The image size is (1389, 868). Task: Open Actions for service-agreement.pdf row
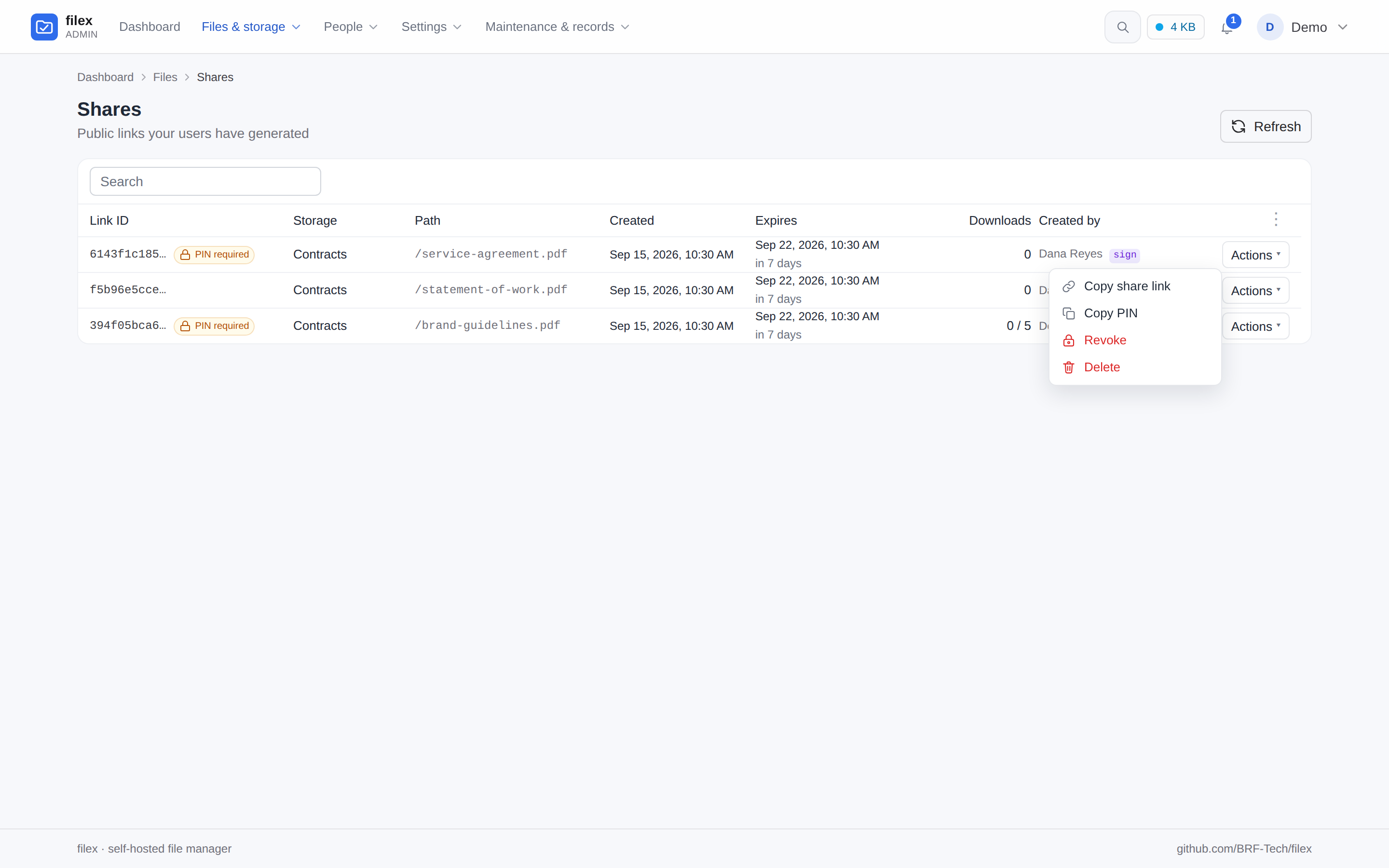point(1255,255)
